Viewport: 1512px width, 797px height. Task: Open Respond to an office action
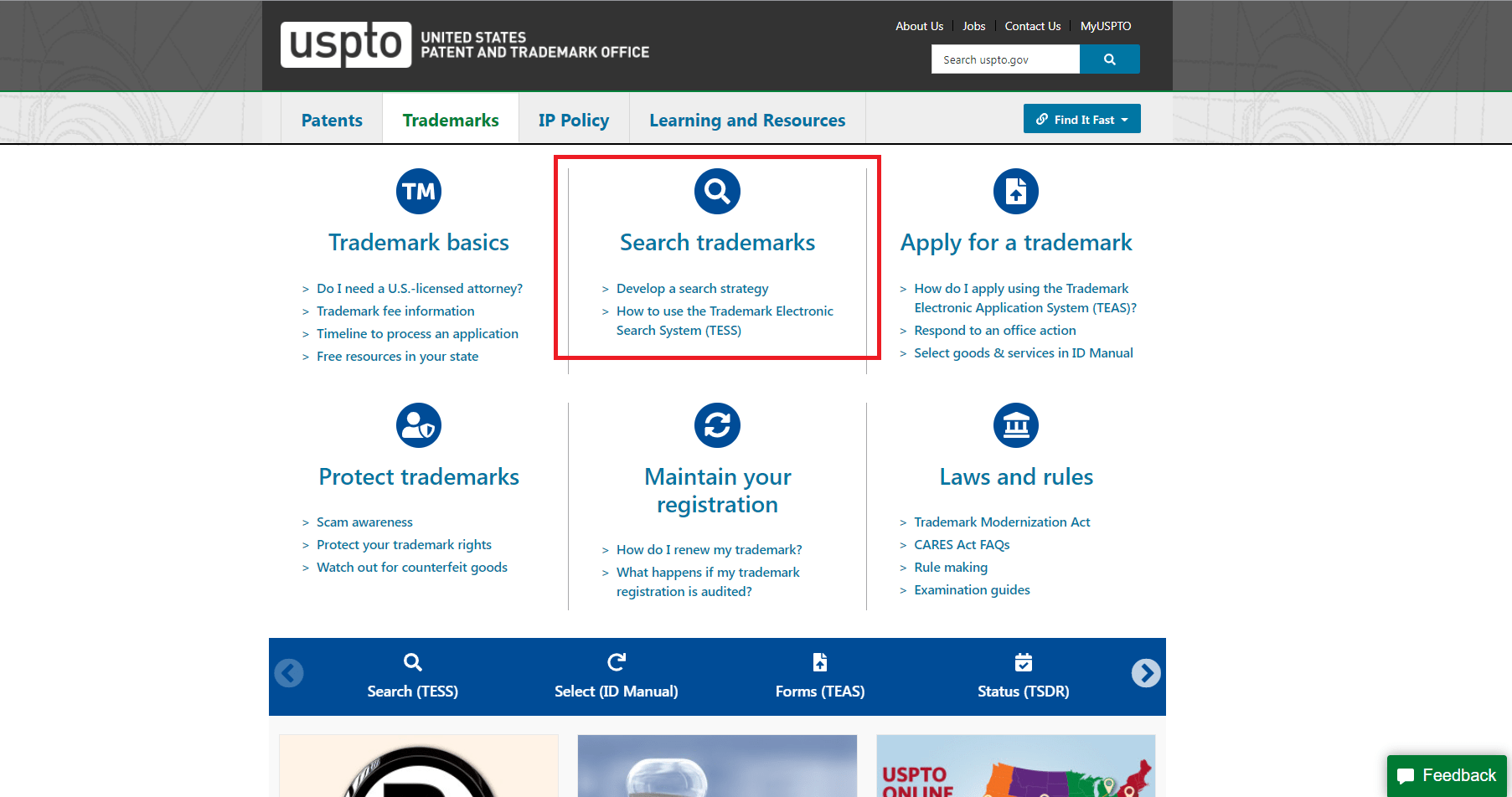[994, 331]
